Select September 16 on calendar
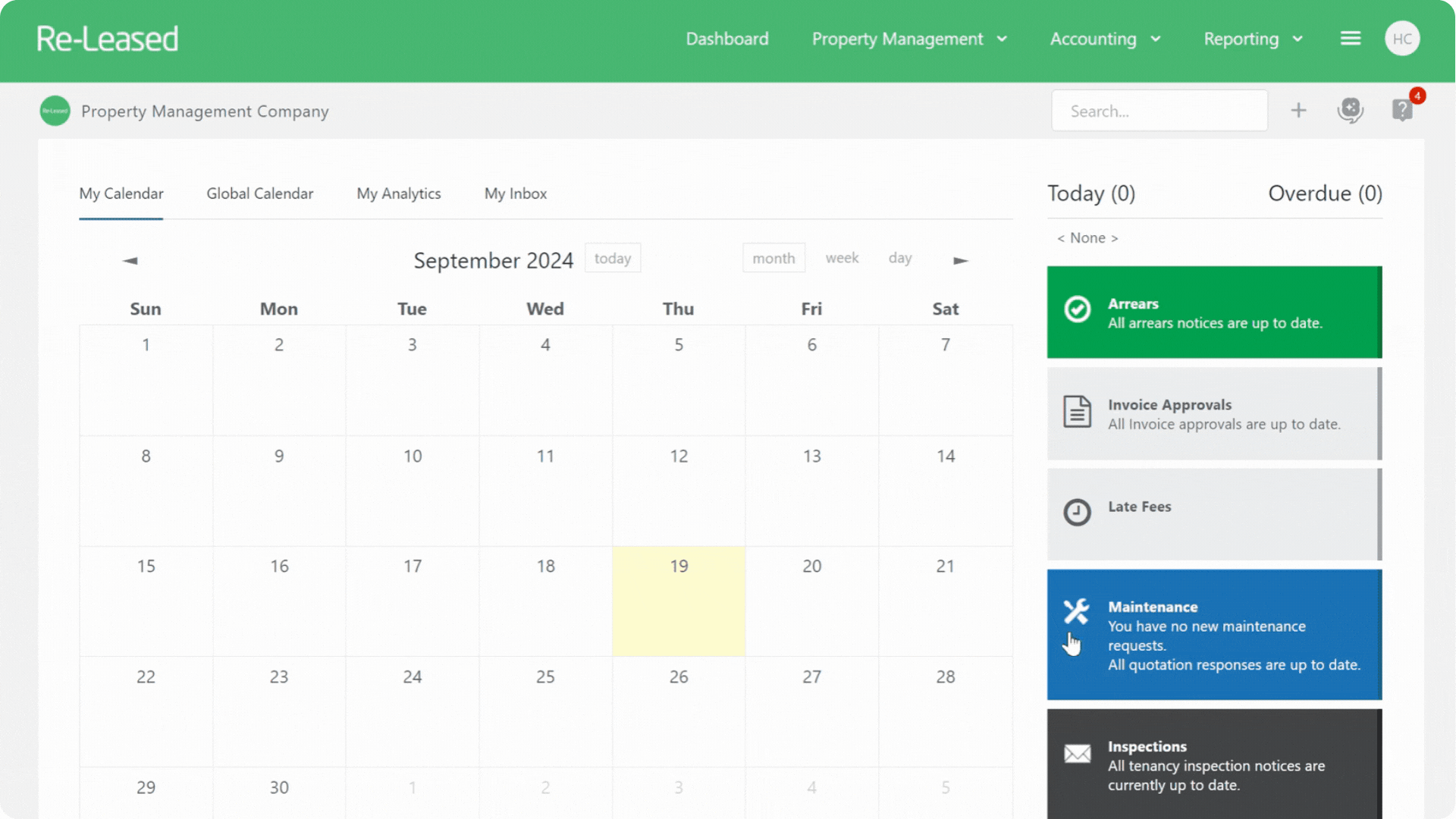1456x819 pixels. pyautogui.click(x=279, y=601)
